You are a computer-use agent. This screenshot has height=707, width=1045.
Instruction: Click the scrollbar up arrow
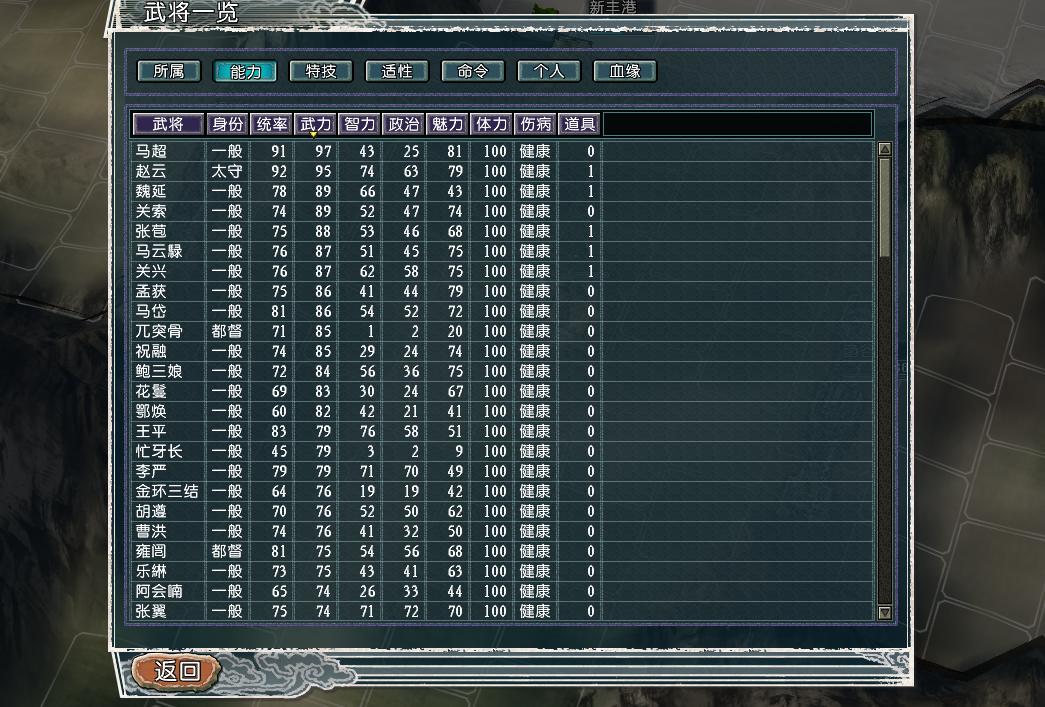(x=884, y=149)
